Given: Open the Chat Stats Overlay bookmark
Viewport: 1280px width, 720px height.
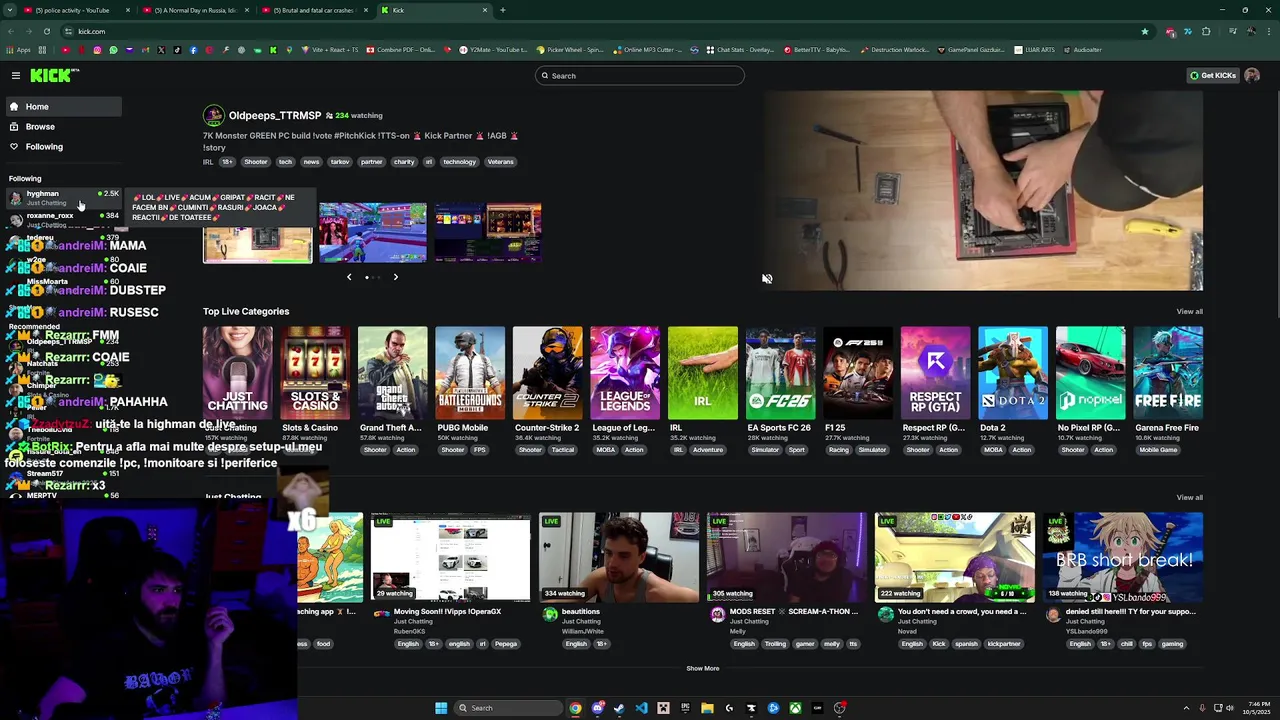Looking at the screenshot, I should tap(739, 50).
